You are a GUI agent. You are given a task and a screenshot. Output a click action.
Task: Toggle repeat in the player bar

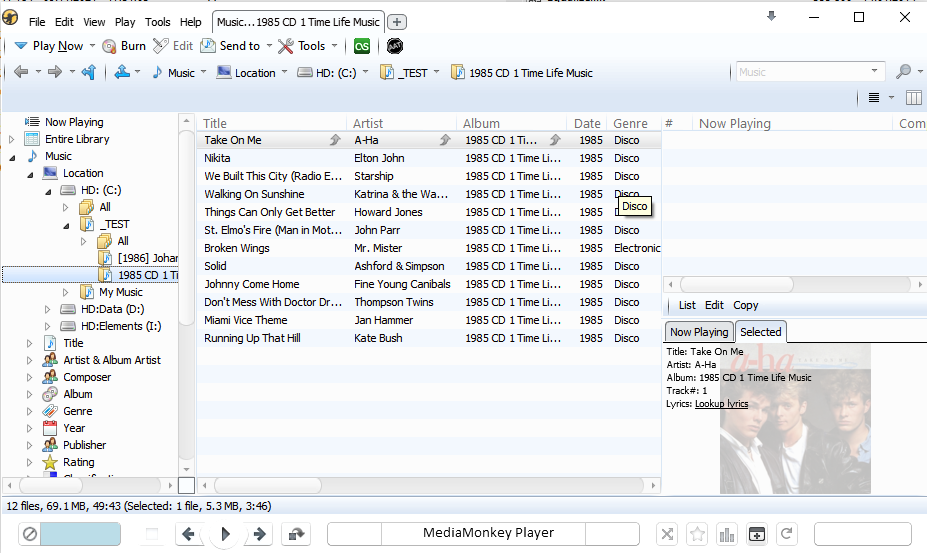tap(787, 534)
